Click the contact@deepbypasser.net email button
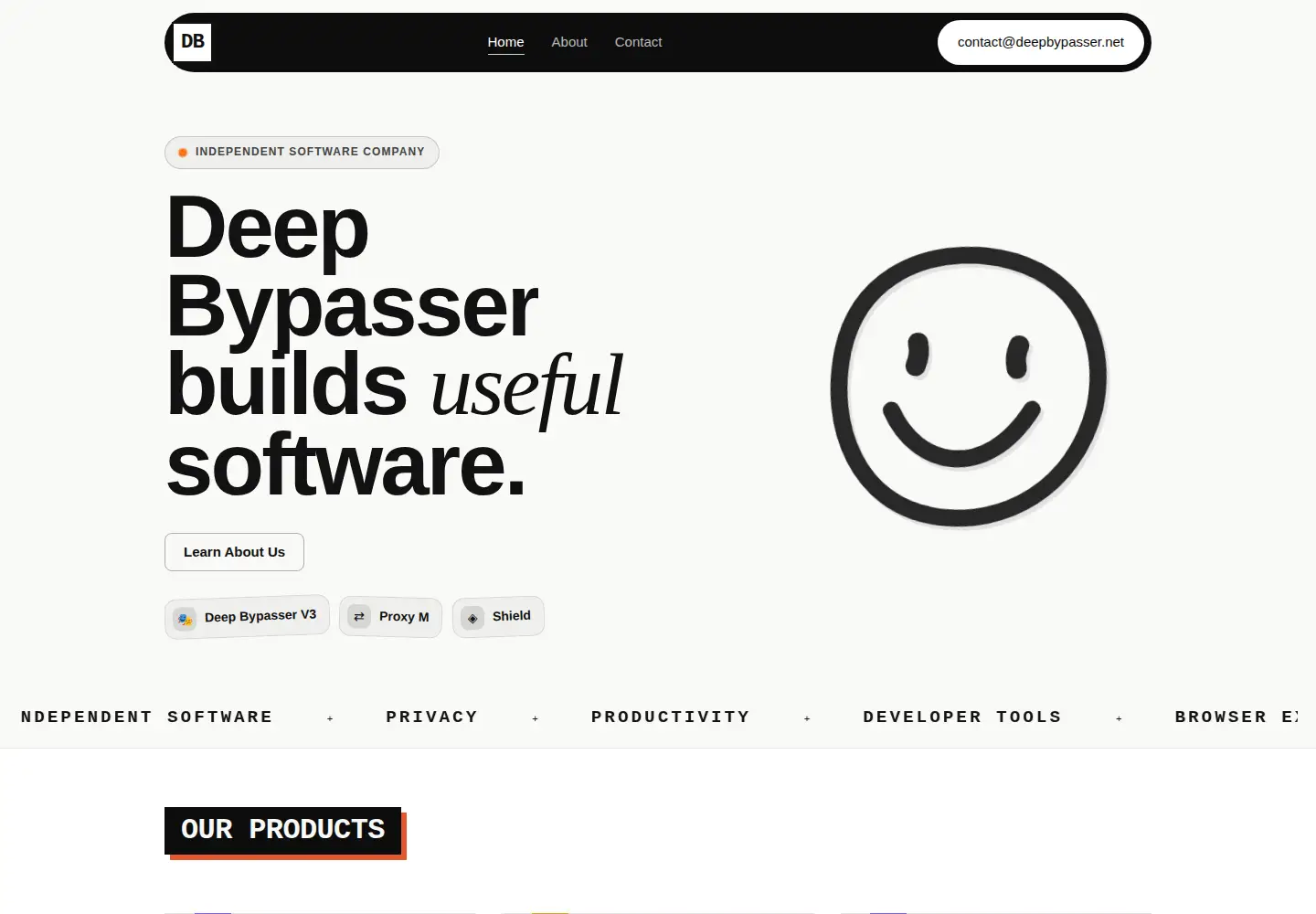Screen dimensions: 1316x914 click(x=1041, y=42)
